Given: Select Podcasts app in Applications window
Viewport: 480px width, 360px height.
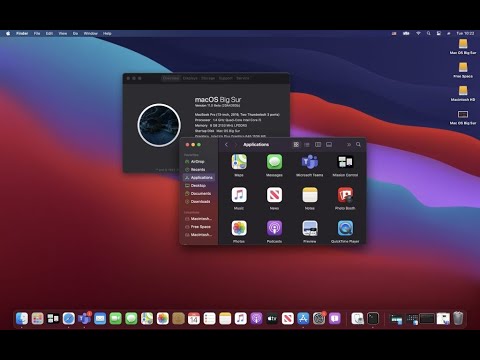Looking at the screenshot, I should click(274, 228).
